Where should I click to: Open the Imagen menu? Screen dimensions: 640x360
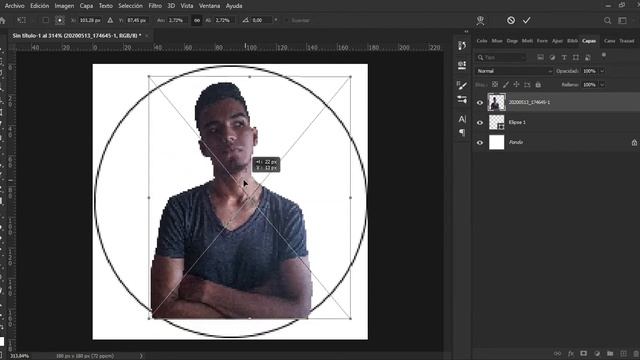pos(64,6)
